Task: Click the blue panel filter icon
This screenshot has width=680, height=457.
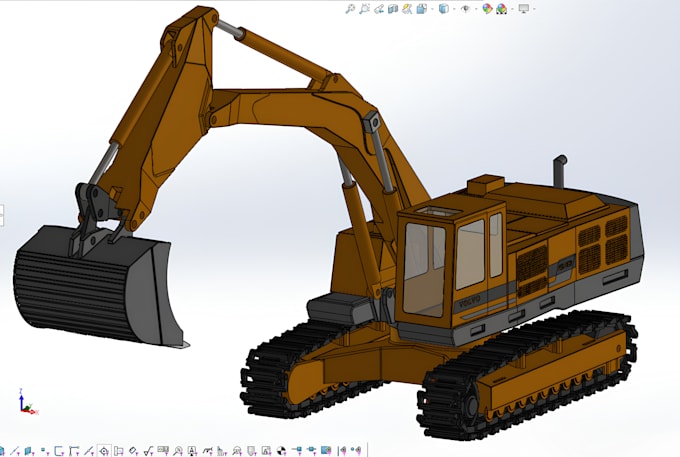Action: pos(325,451)
